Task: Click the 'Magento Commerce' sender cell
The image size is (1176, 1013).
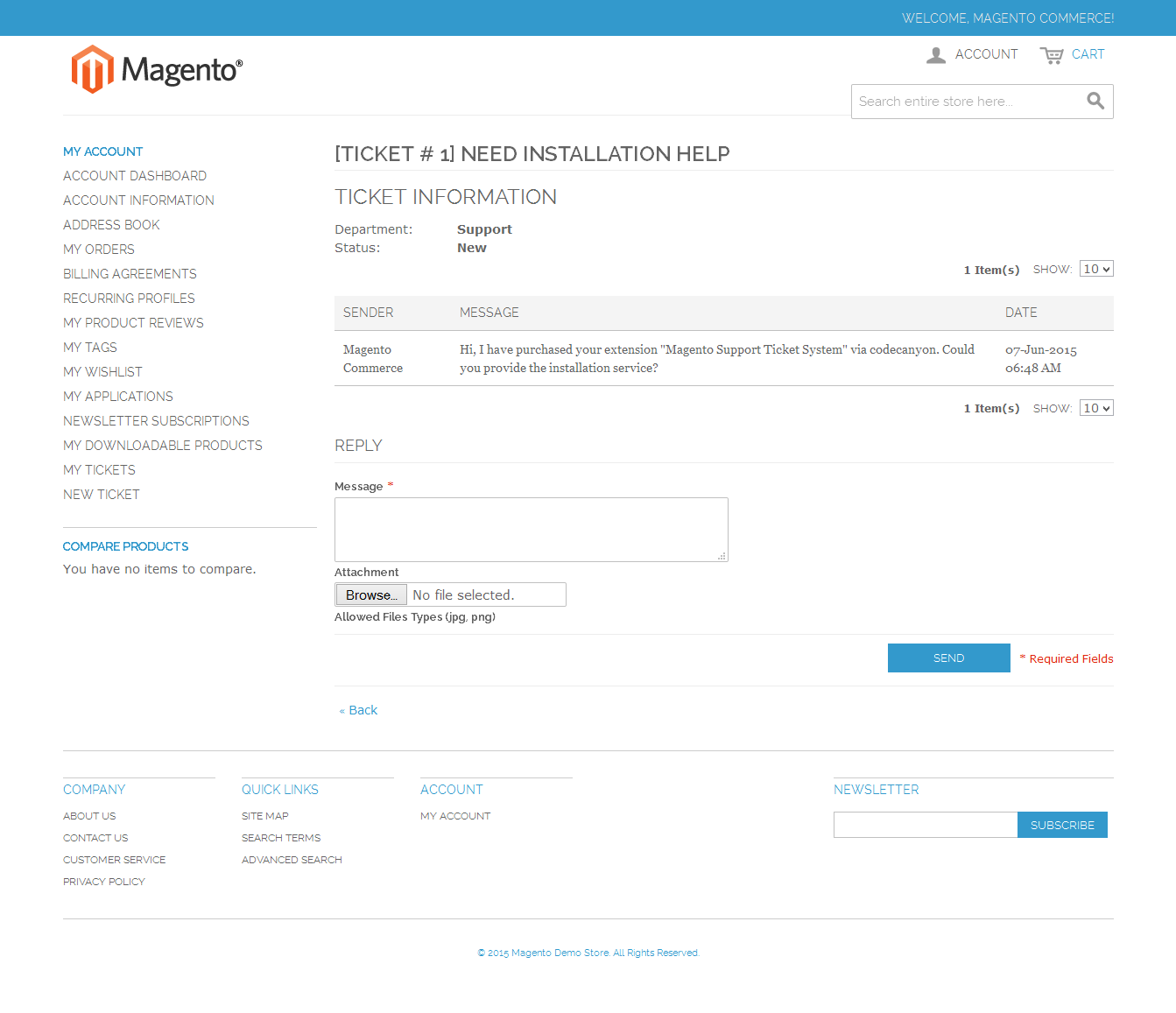Action: pyautogui.click(x=373, y=359)
